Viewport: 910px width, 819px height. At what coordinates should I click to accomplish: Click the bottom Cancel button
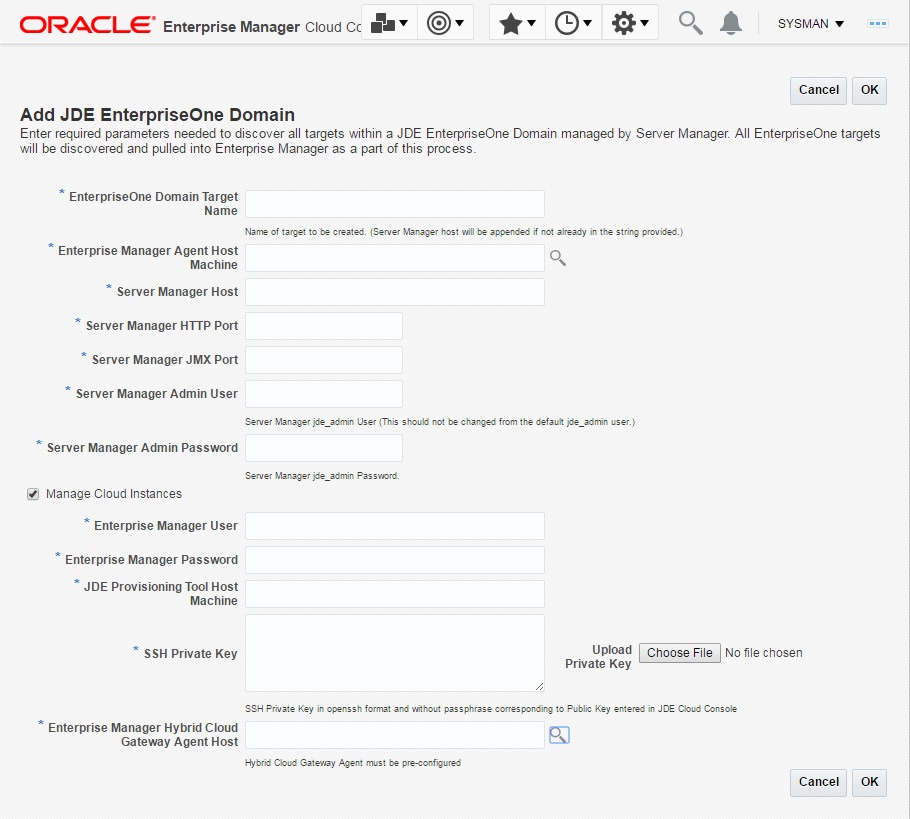tap(818, 782)
